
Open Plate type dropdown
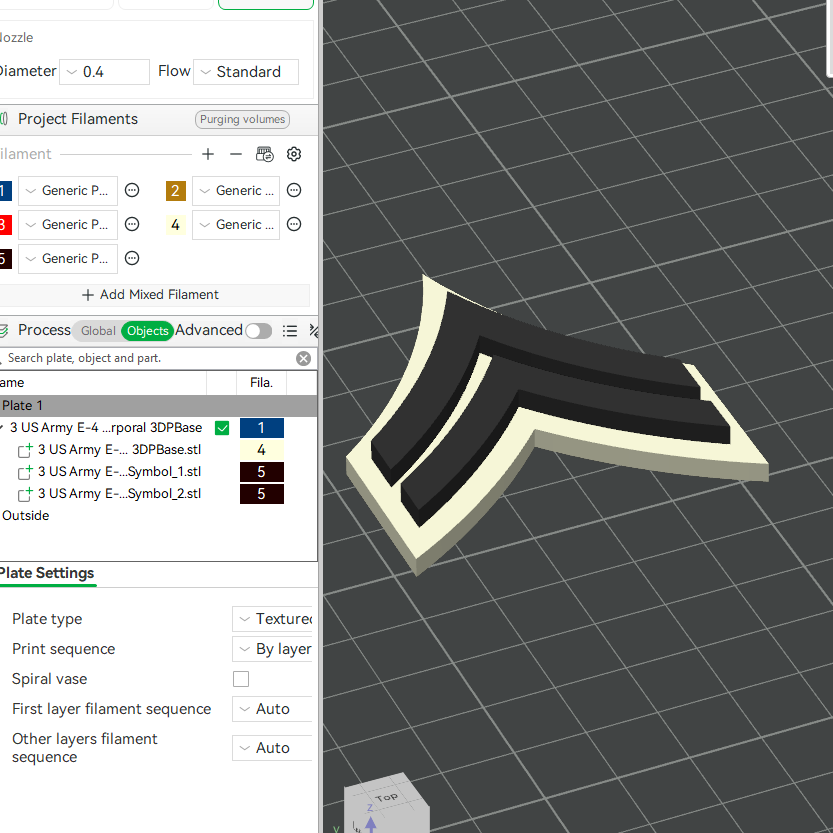pyautogui.click(x=272, y=619)
